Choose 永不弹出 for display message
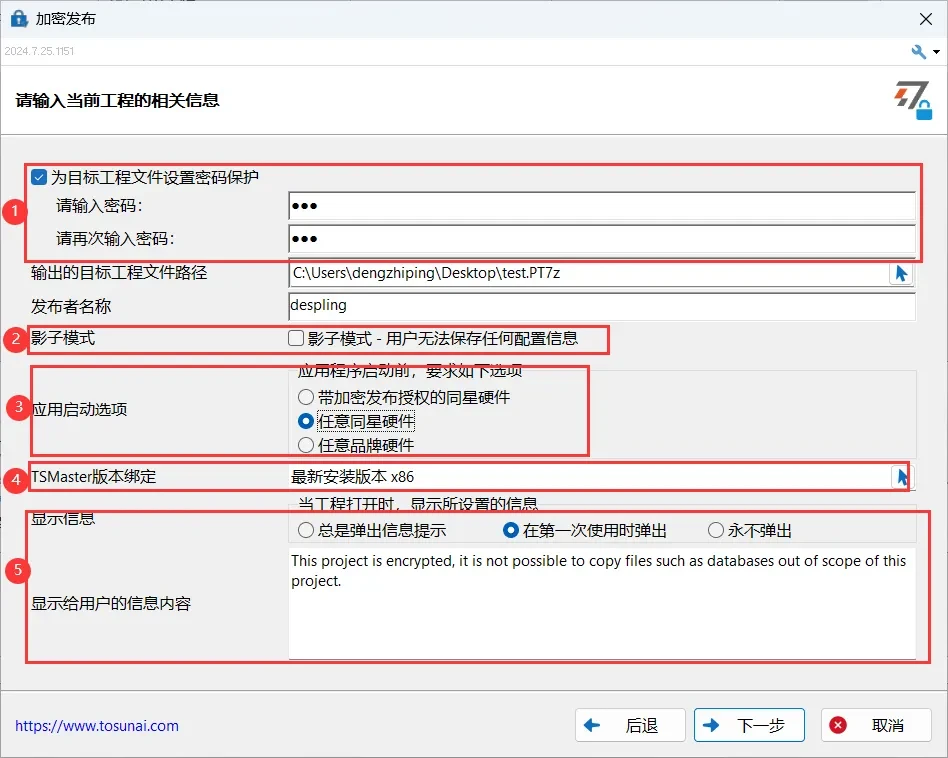 point(717,530)
